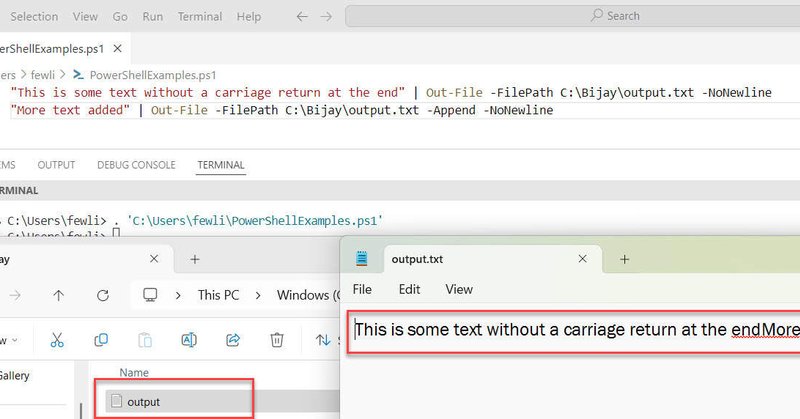Click the Cut scissors icon in Explorer
This screenshot has width=800, height=419.
click(x=57, y=340)
